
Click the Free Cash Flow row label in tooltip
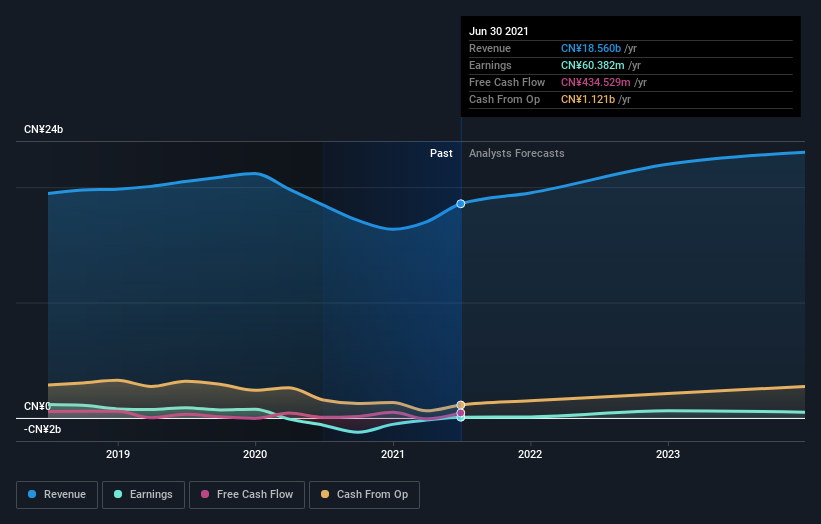point(507,82)
